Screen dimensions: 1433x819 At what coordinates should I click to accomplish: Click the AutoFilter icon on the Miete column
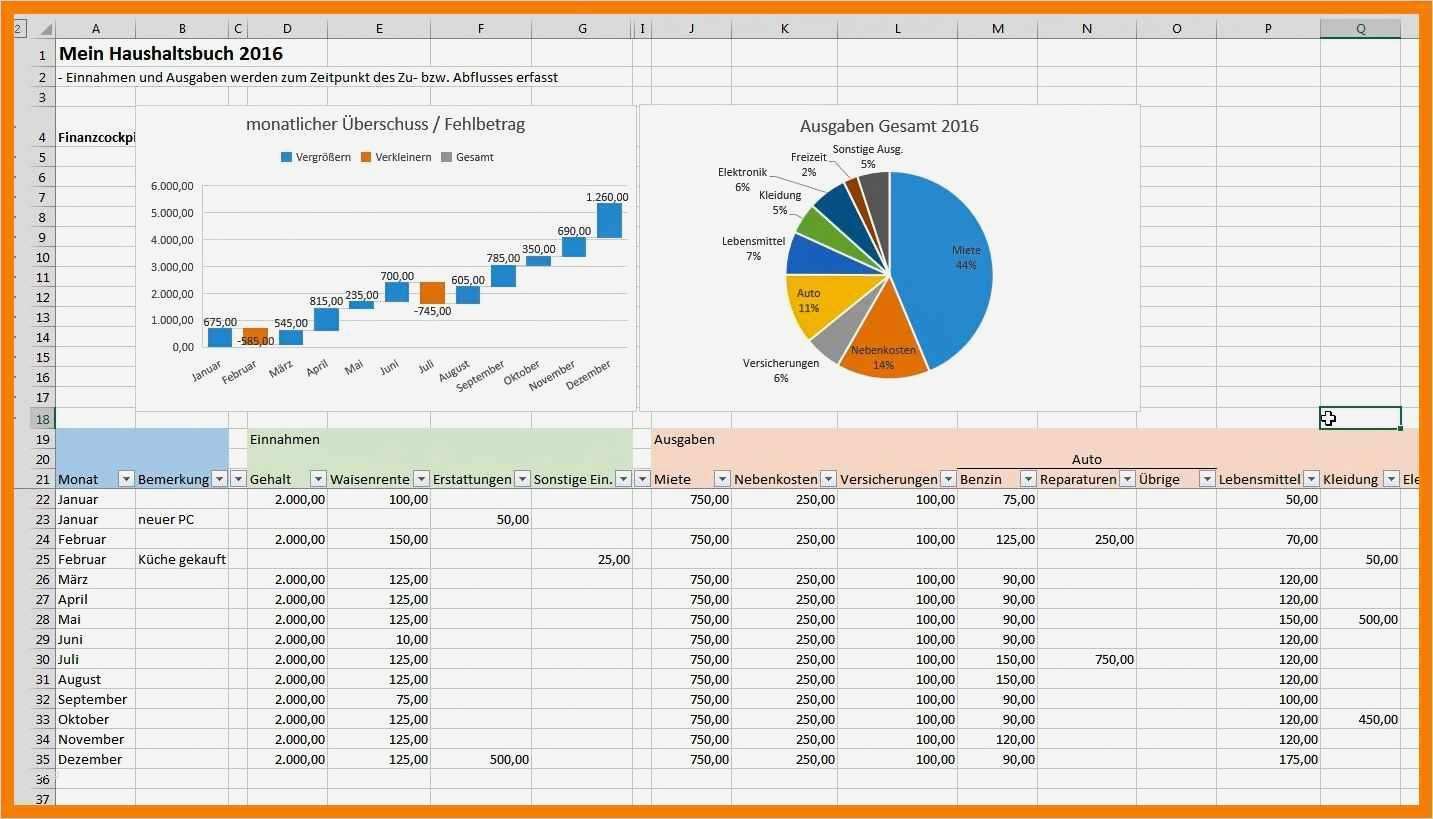(723, 479)
